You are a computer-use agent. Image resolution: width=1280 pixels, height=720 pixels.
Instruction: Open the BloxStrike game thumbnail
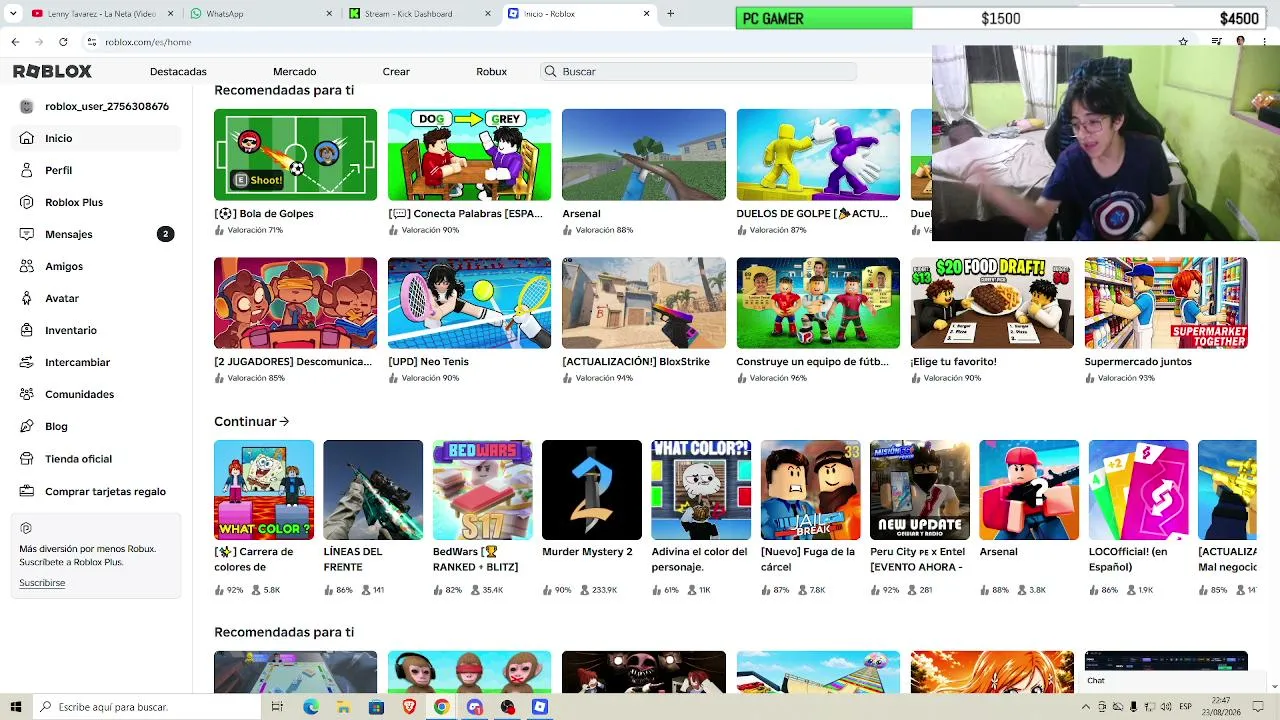pos(644,303)
